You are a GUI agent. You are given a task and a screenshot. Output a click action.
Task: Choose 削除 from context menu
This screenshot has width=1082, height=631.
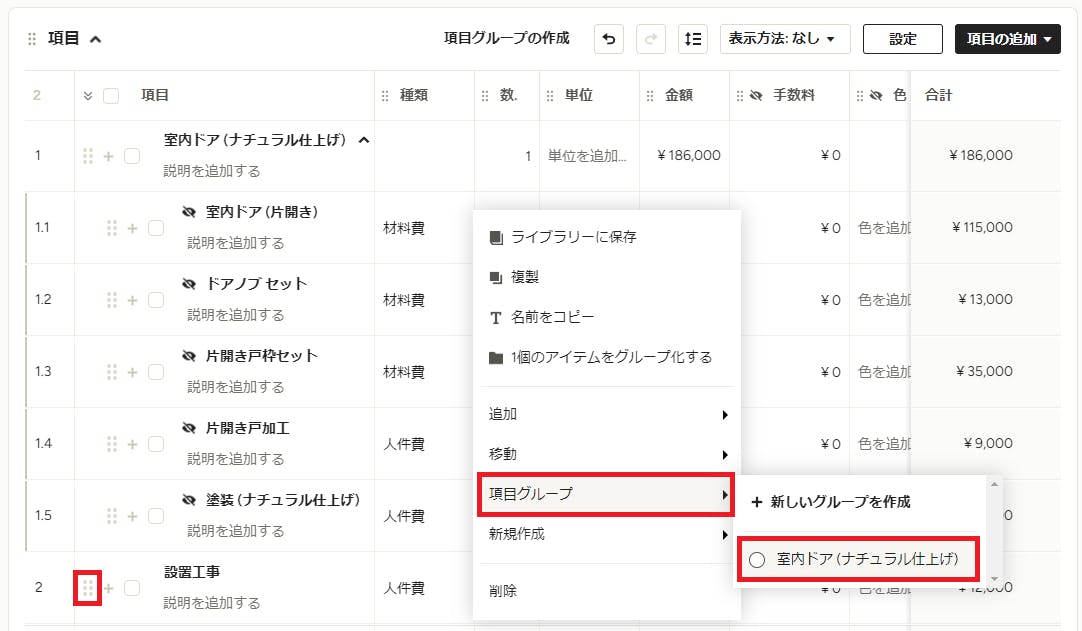pyautogui.click(x=607, y=591)
